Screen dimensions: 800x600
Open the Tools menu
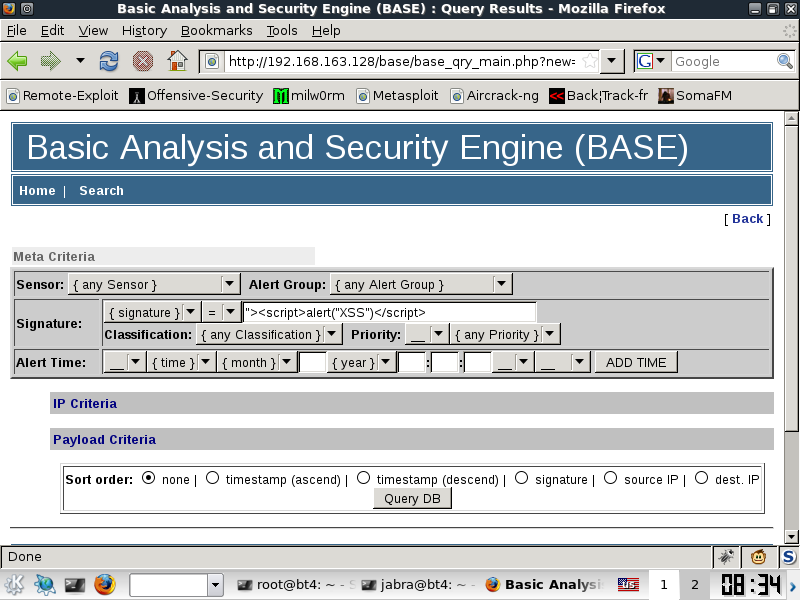coord(282,31)
